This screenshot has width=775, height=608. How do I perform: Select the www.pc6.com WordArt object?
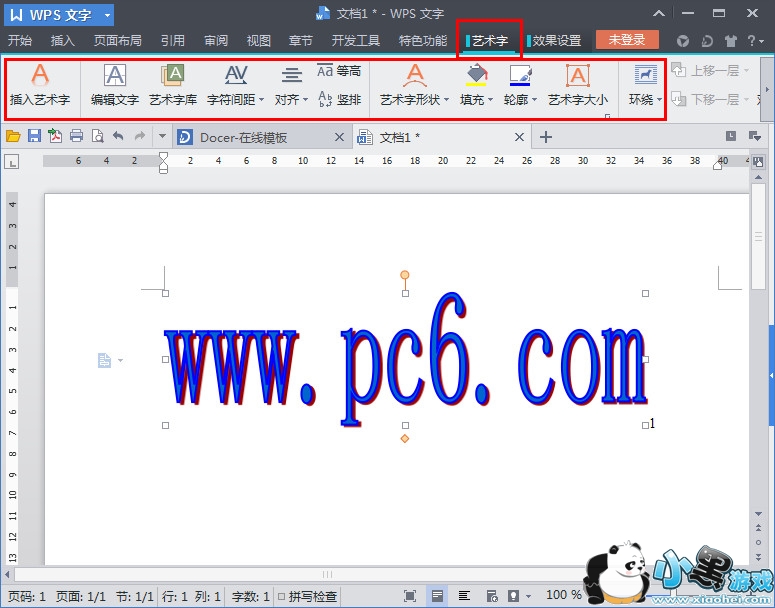click(405, 359)
